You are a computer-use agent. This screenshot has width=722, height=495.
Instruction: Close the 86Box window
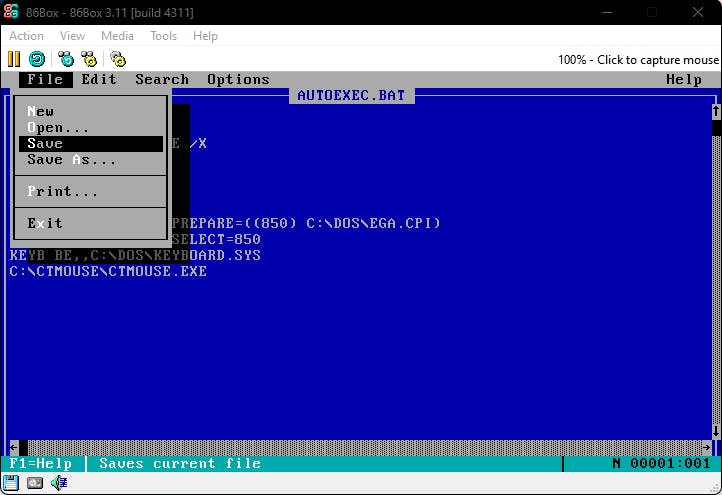[x=698, y=12]
